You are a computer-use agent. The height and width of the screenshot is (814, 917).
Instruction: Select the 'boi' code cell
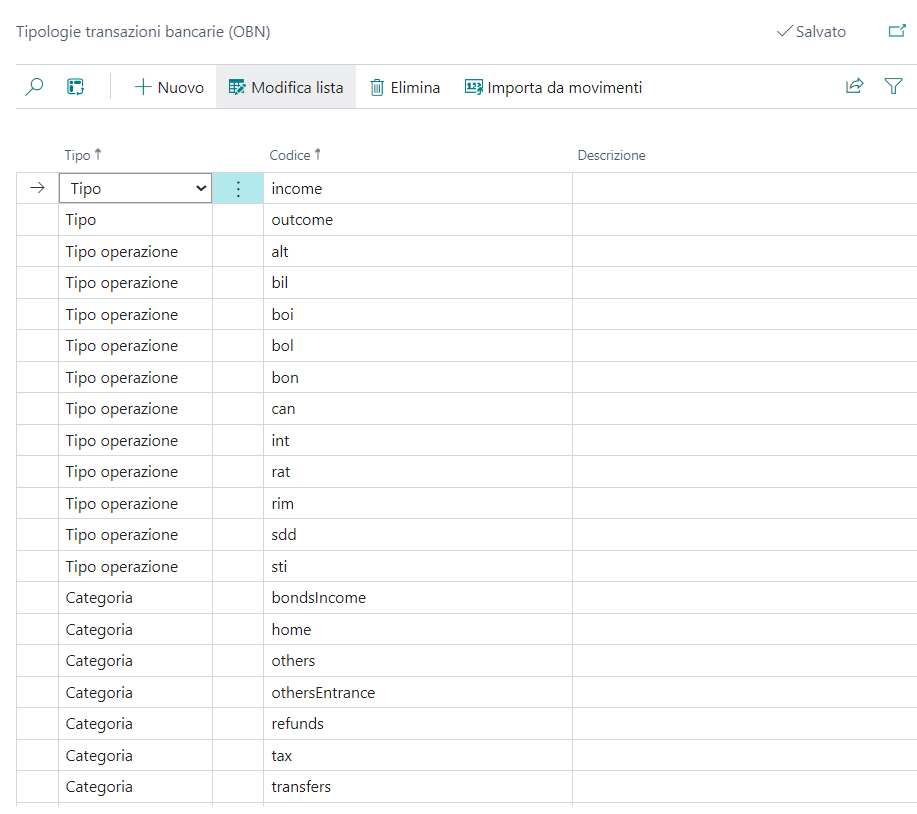click(418, 315)
